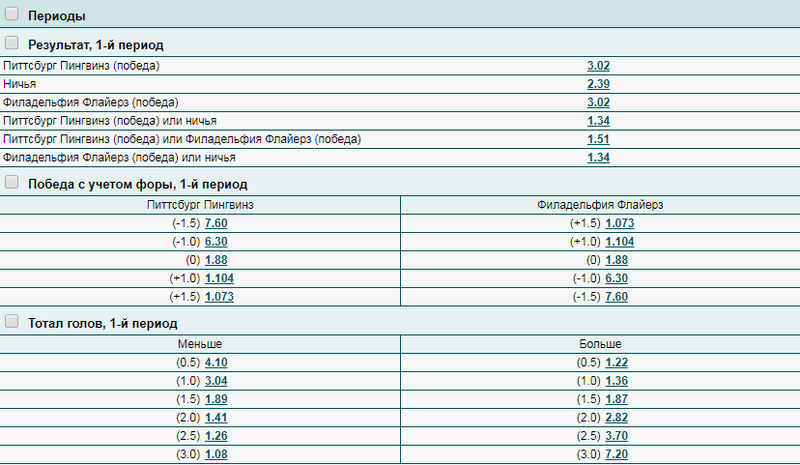800x465 pixels.
Task: Click Филадельфия Флайерз (победа) или ничья label
Action: pyautogui.click(x=119, y=158)
